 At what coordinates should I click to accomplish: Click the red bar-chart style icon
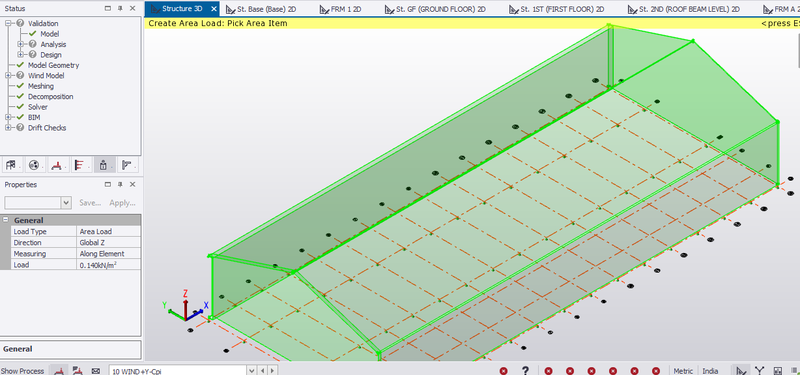(x=80, y=165)
